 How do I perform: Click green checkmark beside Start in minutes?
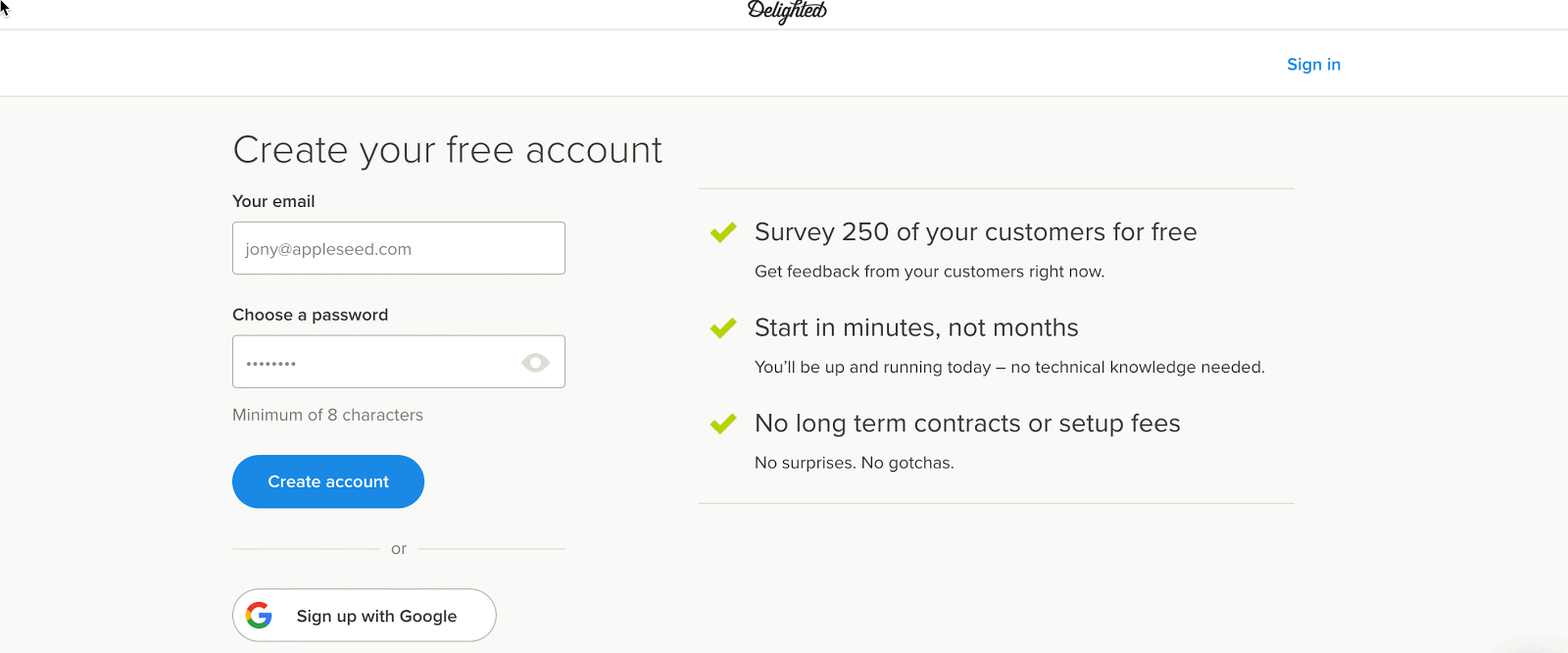pos(723,328)
